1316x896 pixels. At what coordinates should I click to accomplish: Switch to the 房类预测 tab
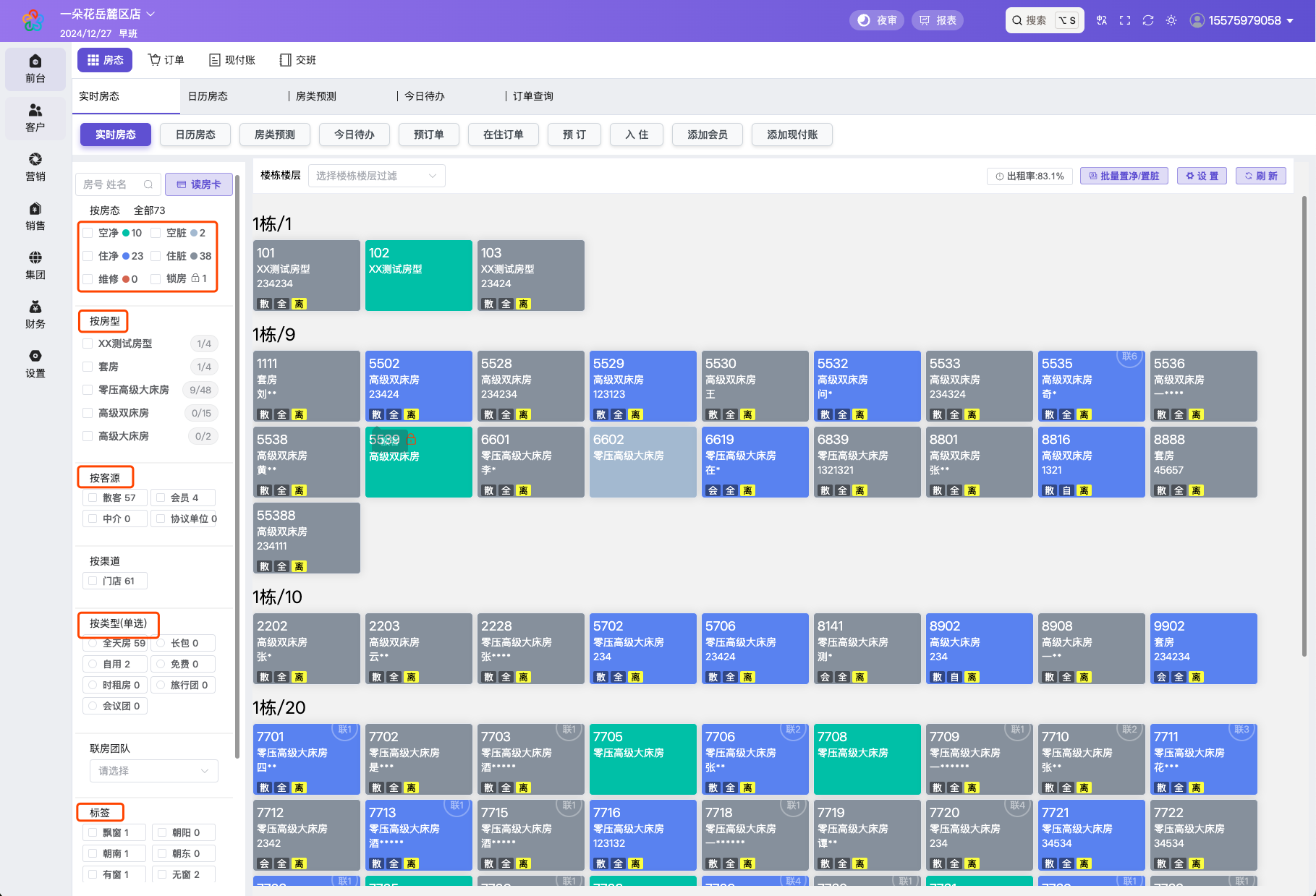click(315, 96)
